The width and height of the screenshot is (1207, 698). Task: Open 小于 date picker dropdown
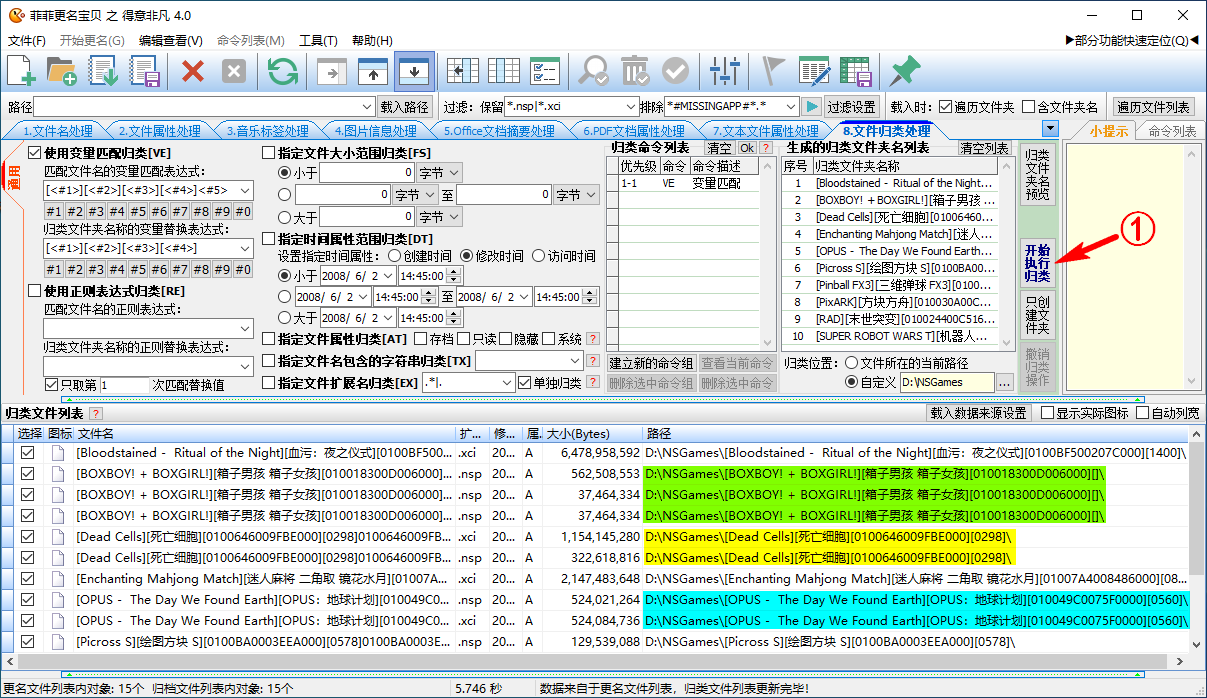(x=386, y=275)
